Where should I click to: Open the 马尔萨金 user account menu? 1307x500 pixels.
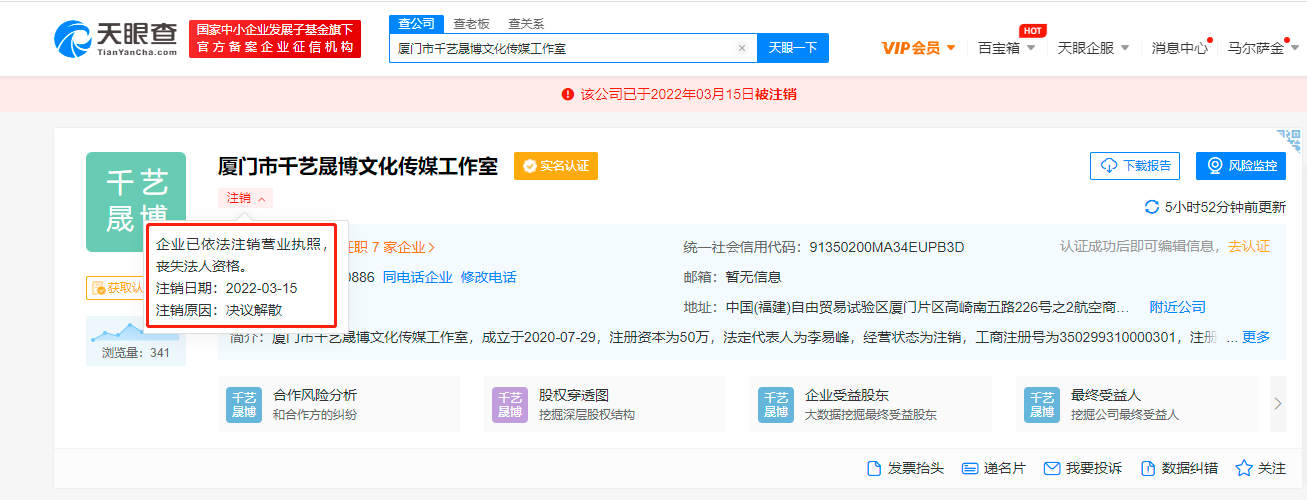click(1262, 48)
